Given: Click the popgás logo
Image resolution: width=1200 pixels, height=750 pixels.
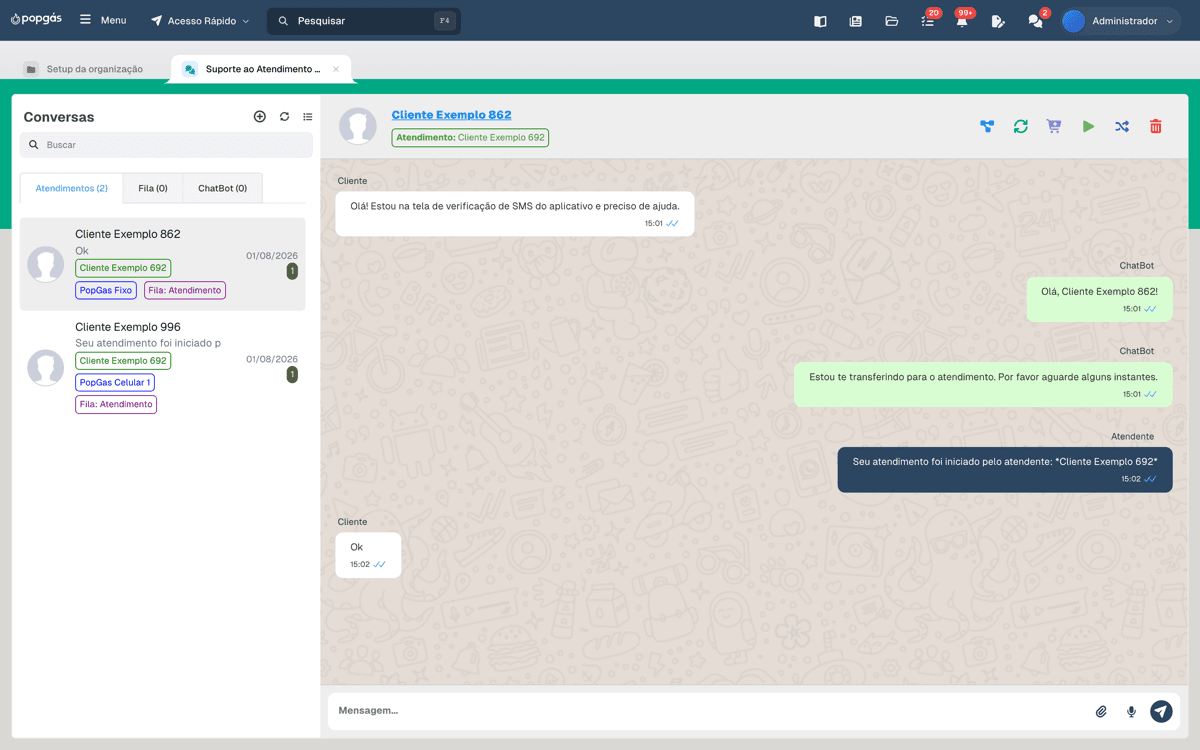Looking at the screenshot, I should click(38, 20).
